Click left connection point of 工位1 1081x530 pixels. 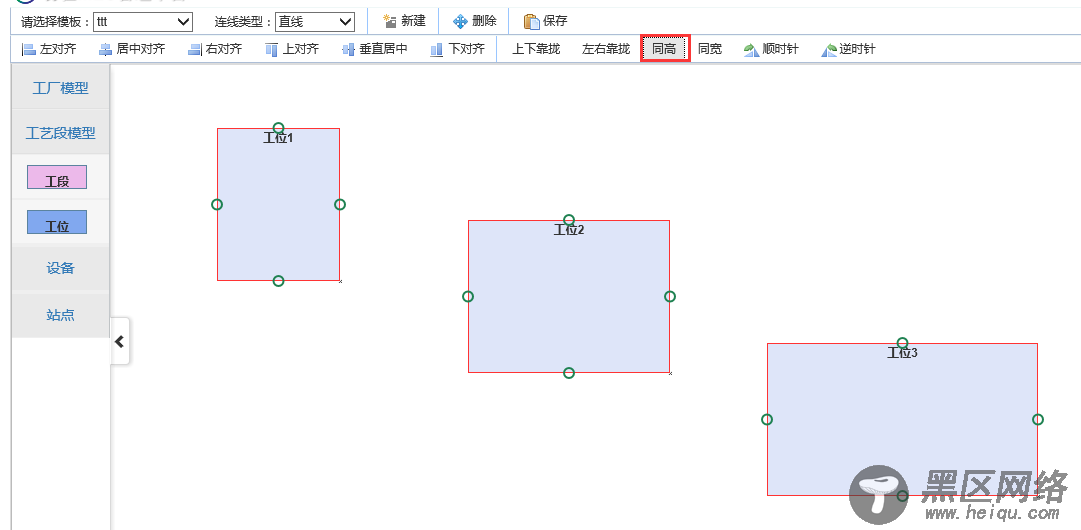217,205
